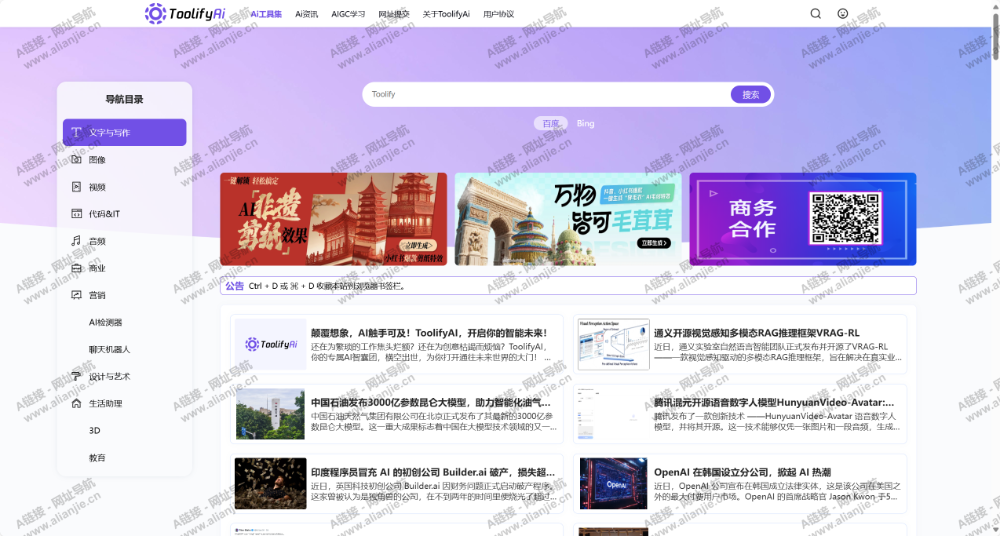
Task: Select 代码&IT category in sidebar
Action: (x=124, y=214)
